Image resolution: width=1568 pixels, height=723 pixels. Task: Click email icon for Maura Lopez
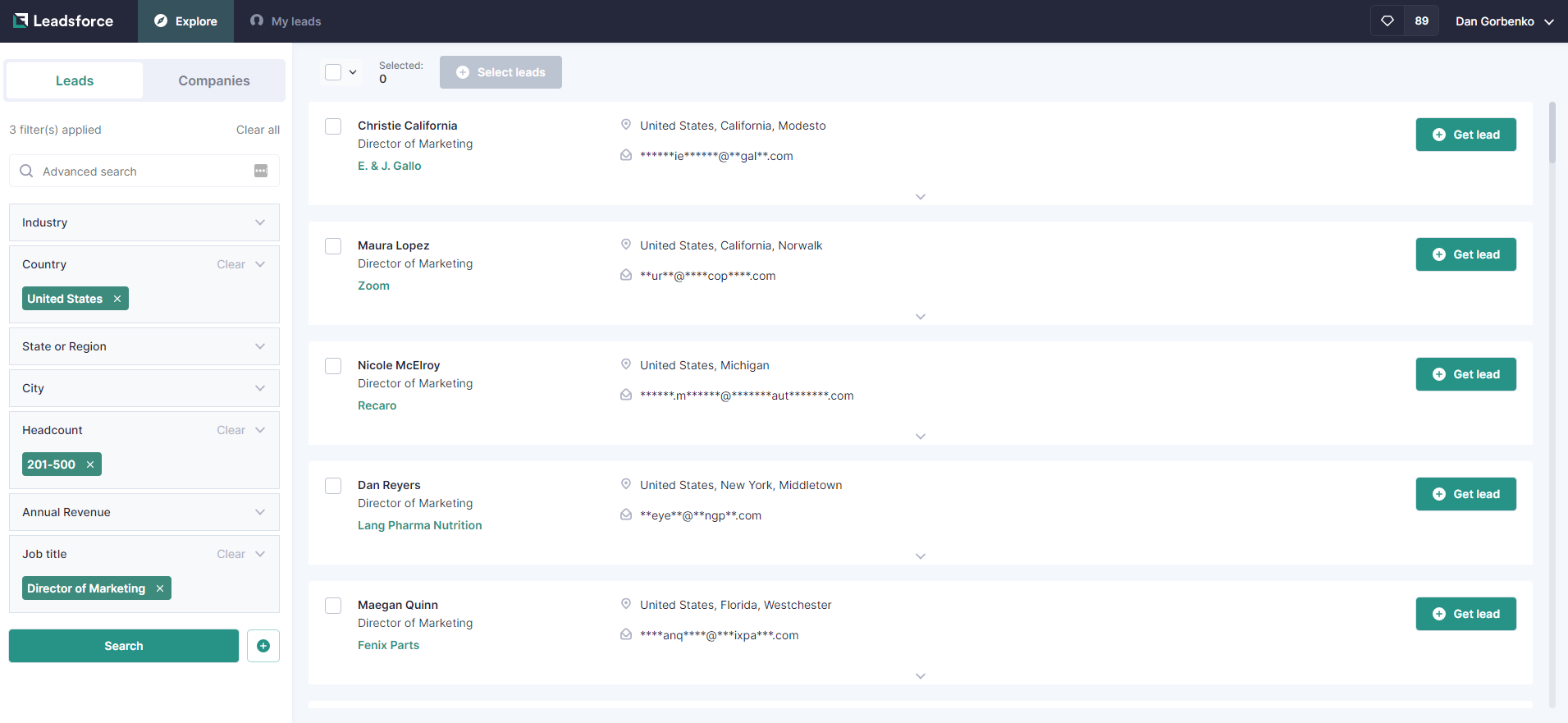coord(626,275)
